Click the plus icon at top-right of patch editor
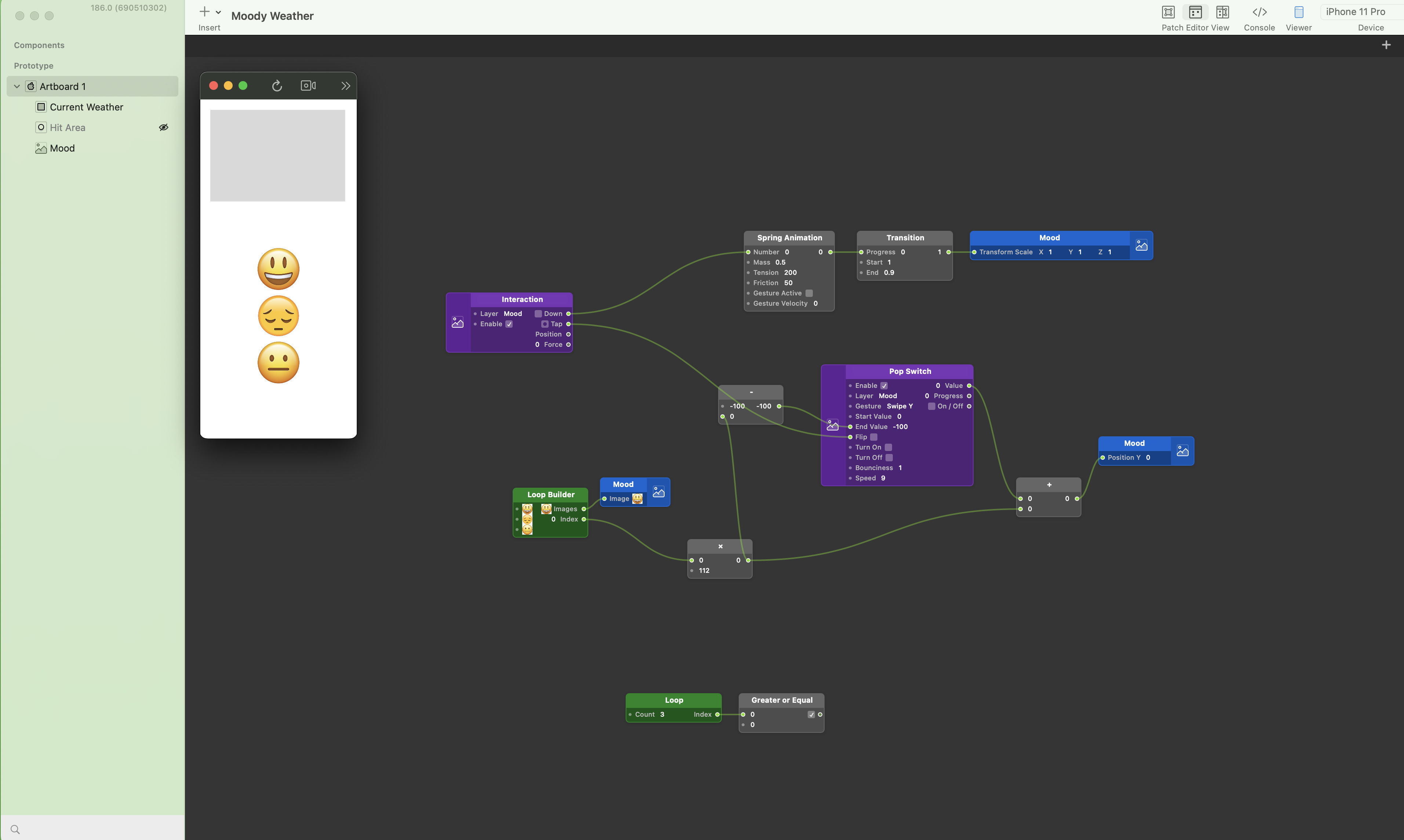The image size is (1404, 840). 1385,45
